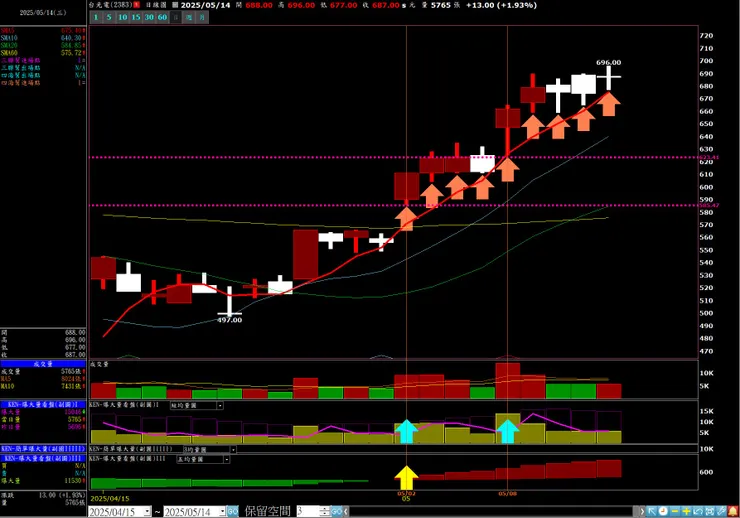Click the 696.00 high price label on chart
This screenshot has width=740, height=518.
[x=608, y=62]
